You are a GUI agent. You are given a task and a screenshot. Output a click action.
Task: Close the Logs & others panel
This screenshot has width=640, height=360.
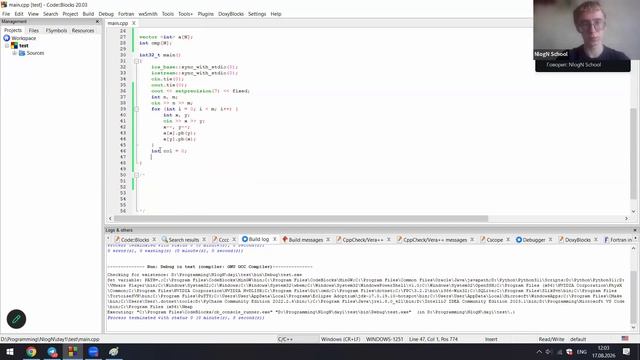pos(635,230)
